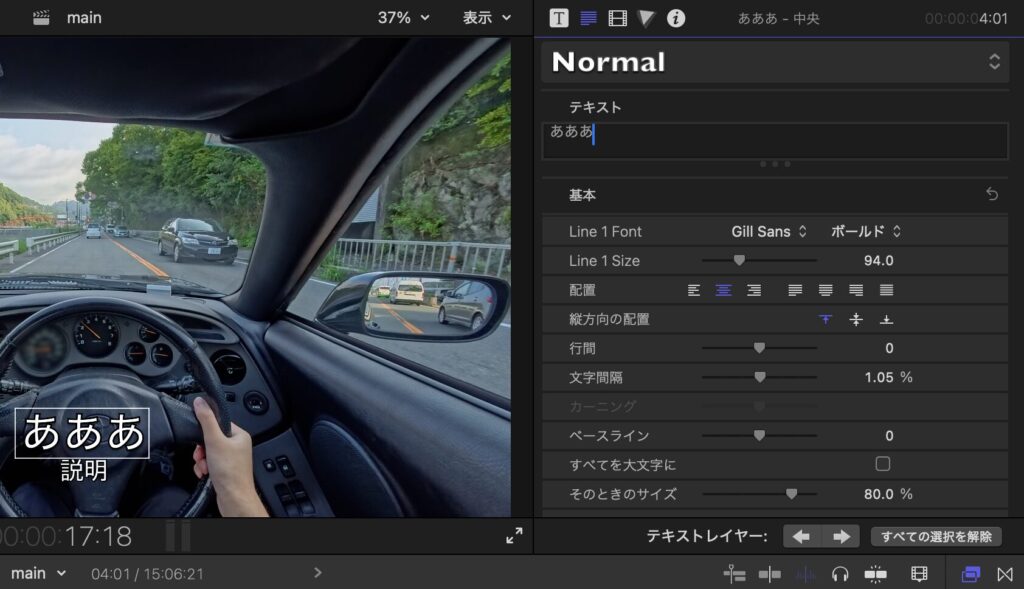Reset the 基本 section with the undo arrow
This screenshot has height=589, width=1024.
click(992, 194)
